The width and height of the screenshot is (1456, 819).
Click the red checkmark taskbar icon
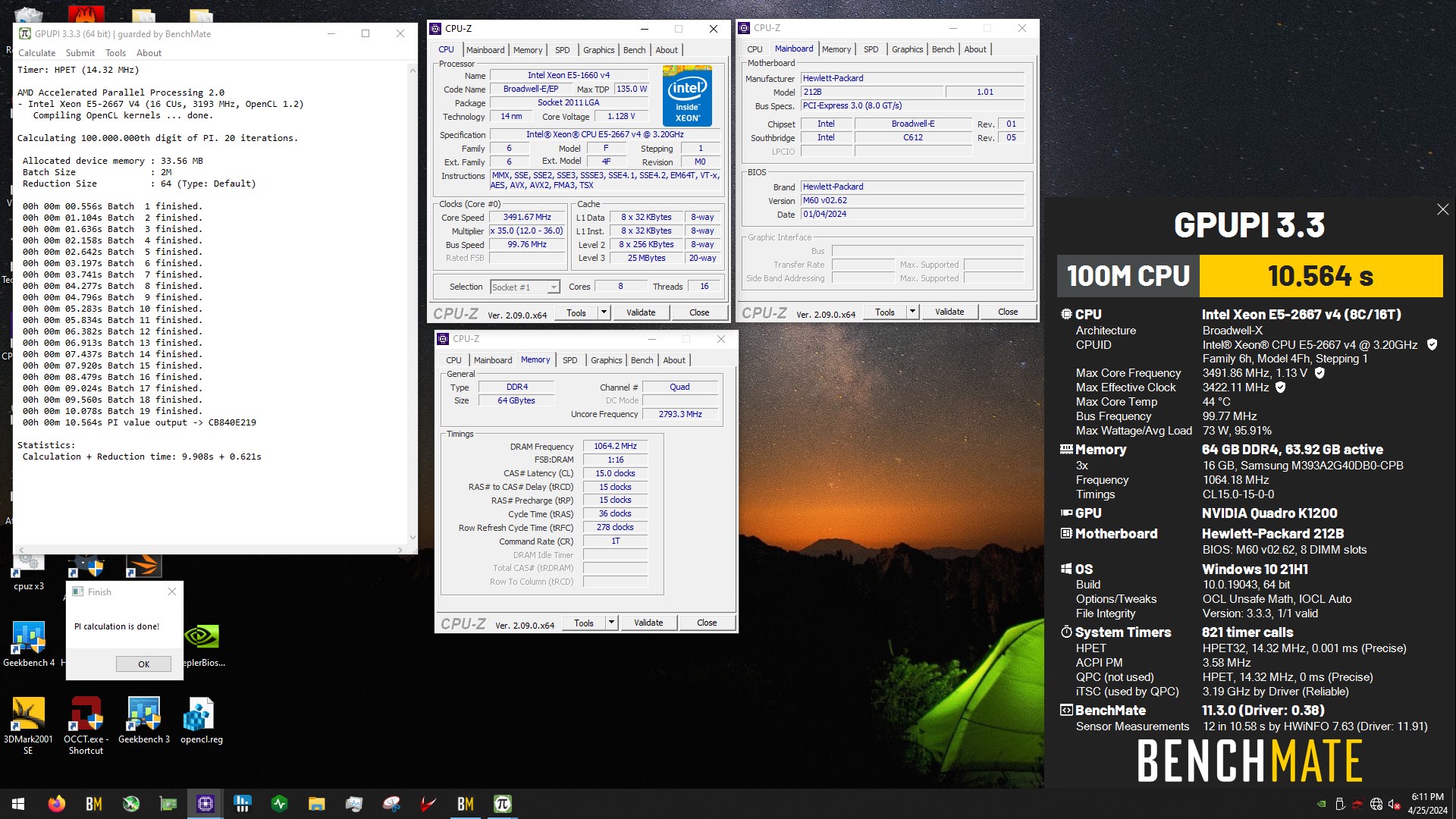click(428, 804)
